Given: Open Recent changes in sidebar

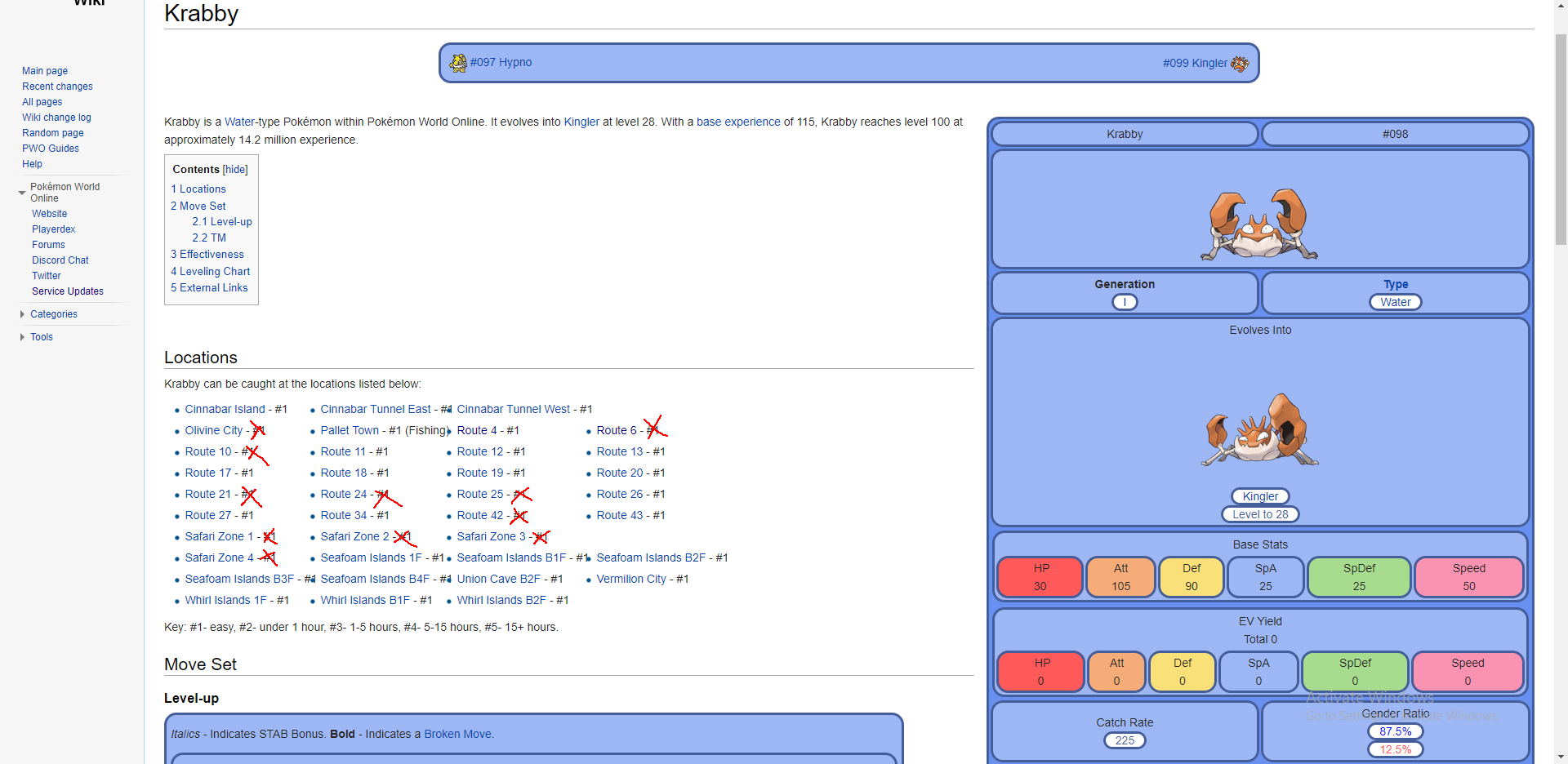Looking at the screenshot, I should (x=57, y=87).
